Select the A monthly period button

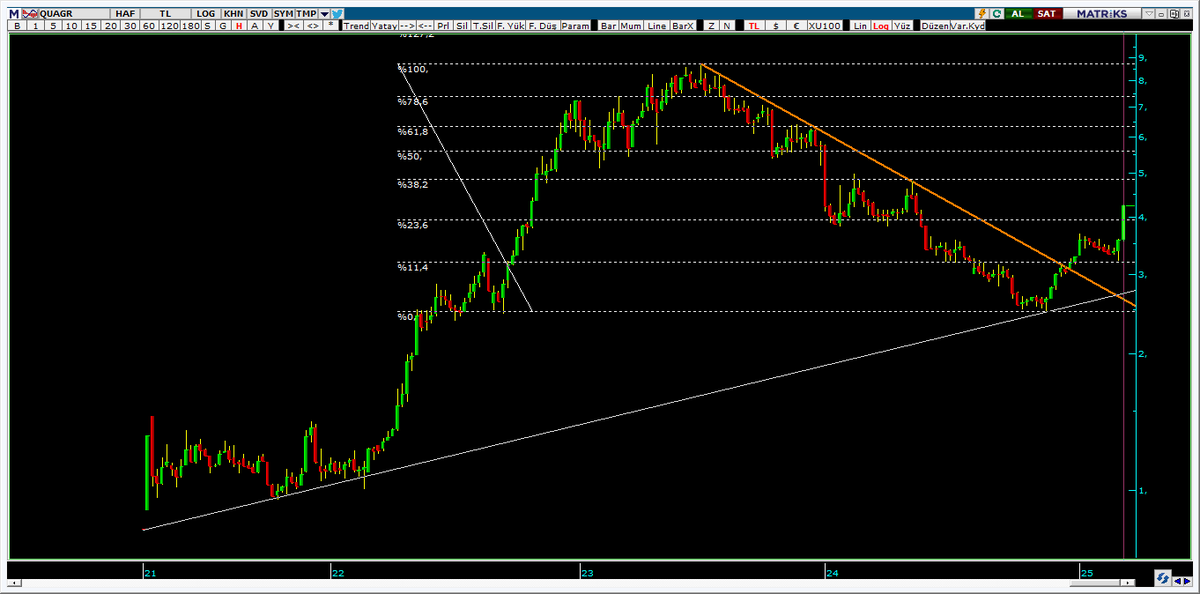(255, 26)
